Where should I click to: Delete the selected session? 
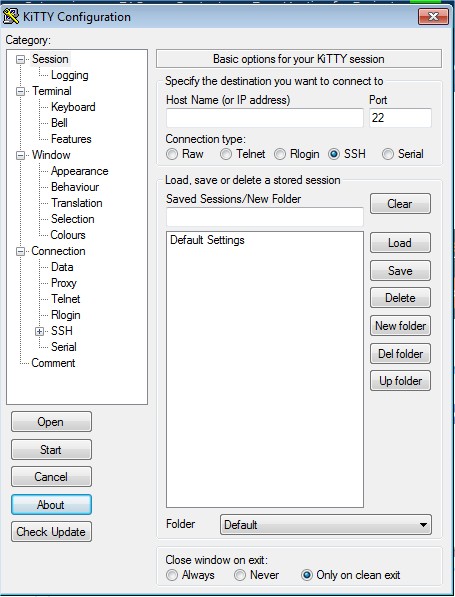click(x=400, y=298)
